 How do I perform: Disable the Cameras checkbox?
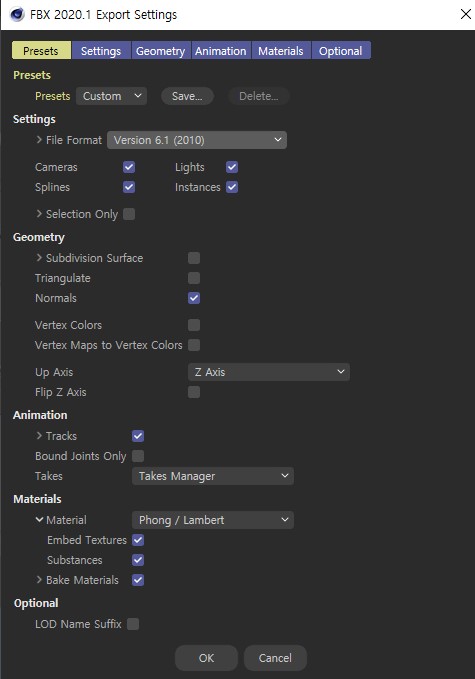pos(129,167)
